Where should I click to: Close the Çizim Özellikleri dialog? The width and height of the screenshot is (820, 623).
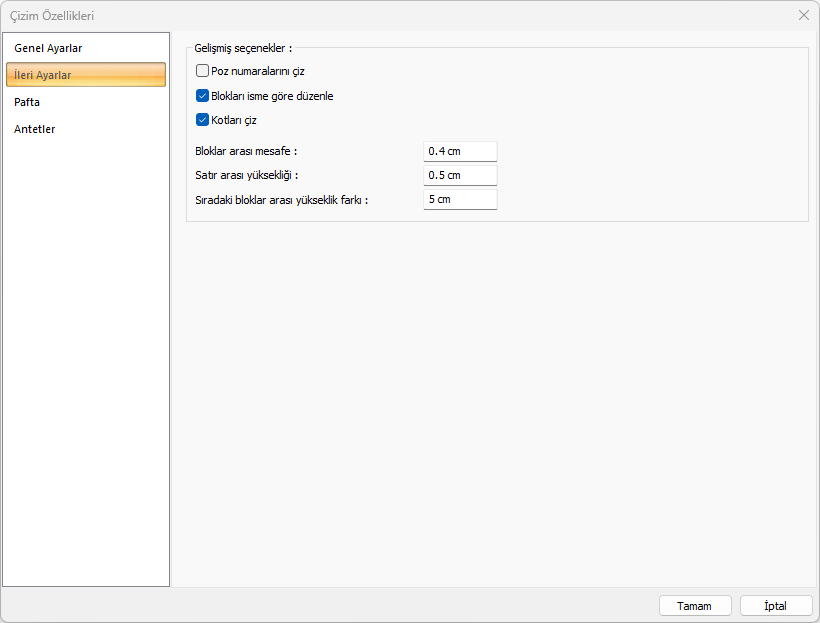click(x=804, y=15)
